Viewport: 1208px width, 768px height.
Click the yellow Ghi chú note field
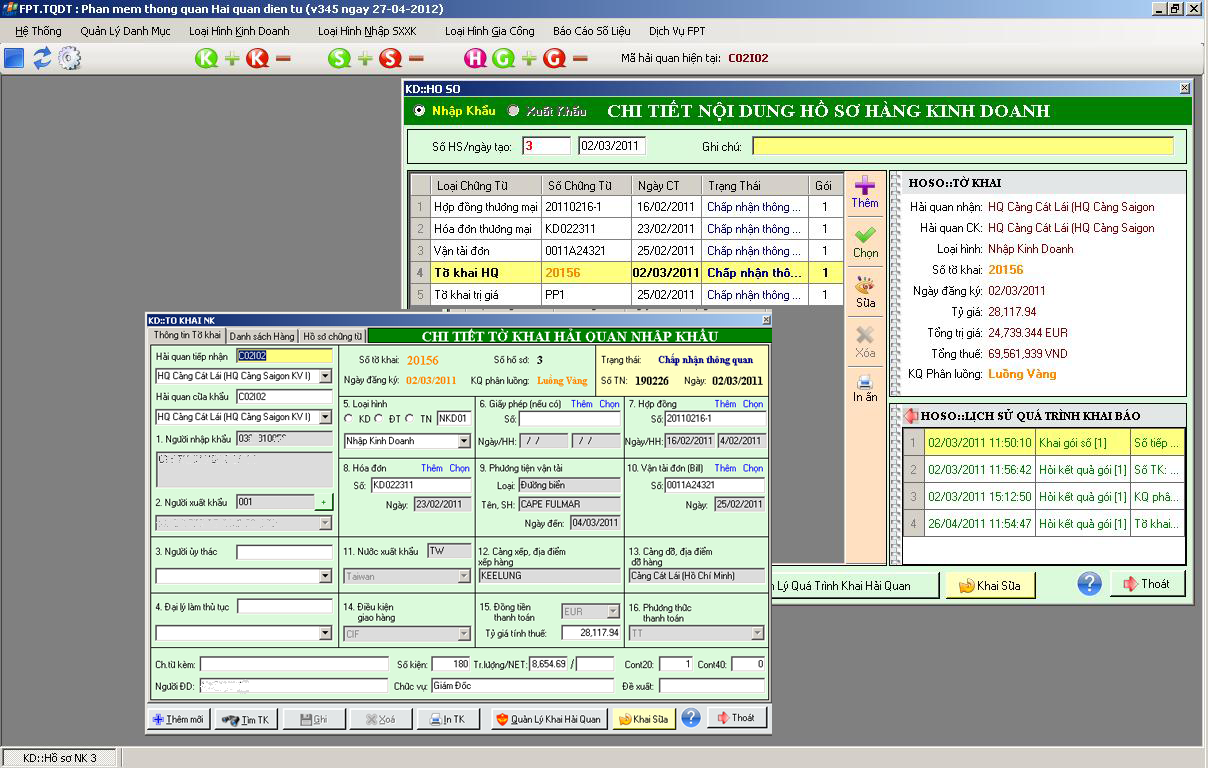coord(962,147)
